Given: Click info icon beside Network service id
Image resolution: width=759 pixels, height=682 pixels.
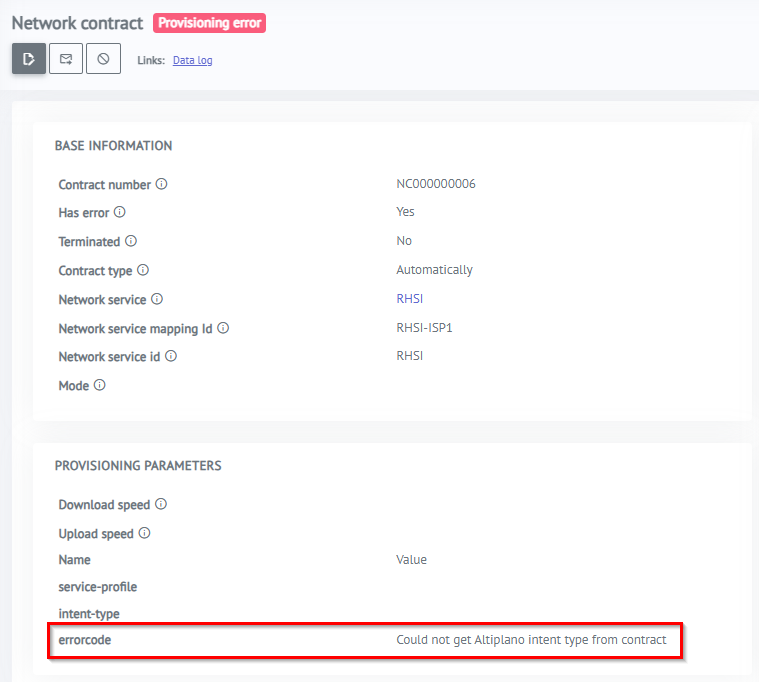Looking at the screenshot, I should click(171, 357).
